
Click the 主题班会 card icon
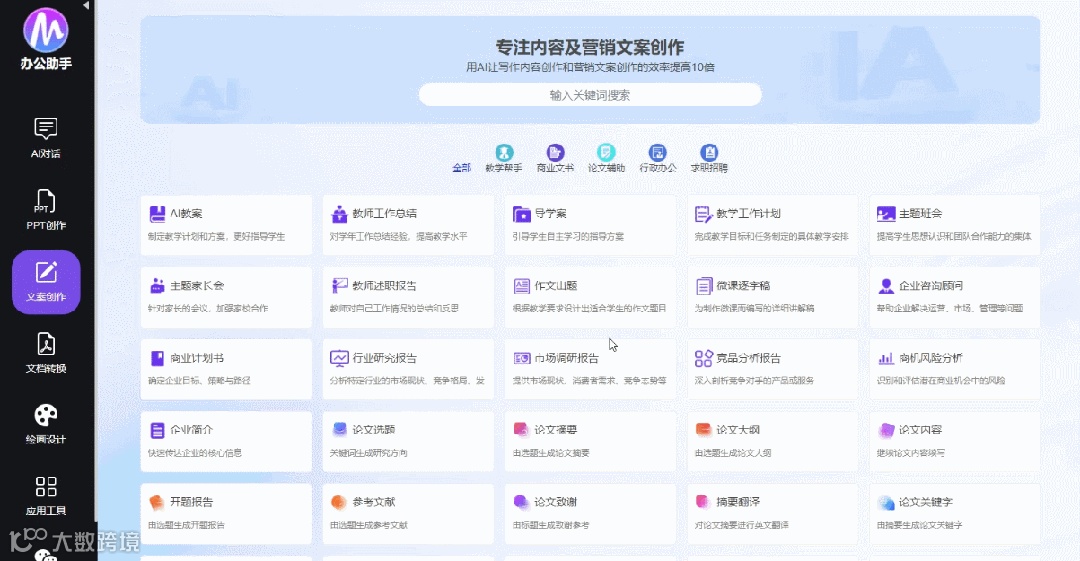(x=886, y=214)
